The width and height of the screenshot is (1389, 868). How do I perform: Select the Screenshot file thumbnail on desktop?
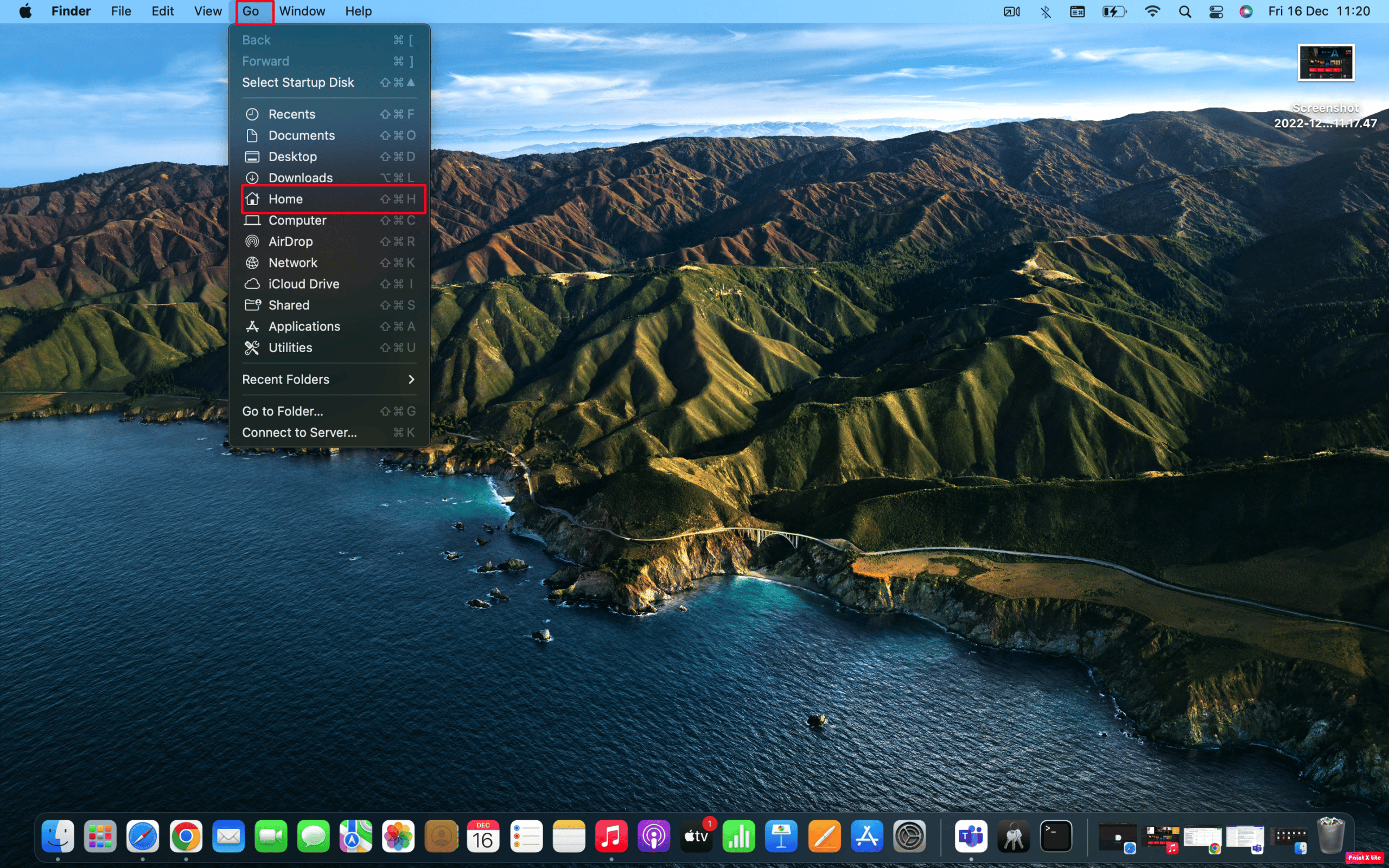click(1326, 62)
